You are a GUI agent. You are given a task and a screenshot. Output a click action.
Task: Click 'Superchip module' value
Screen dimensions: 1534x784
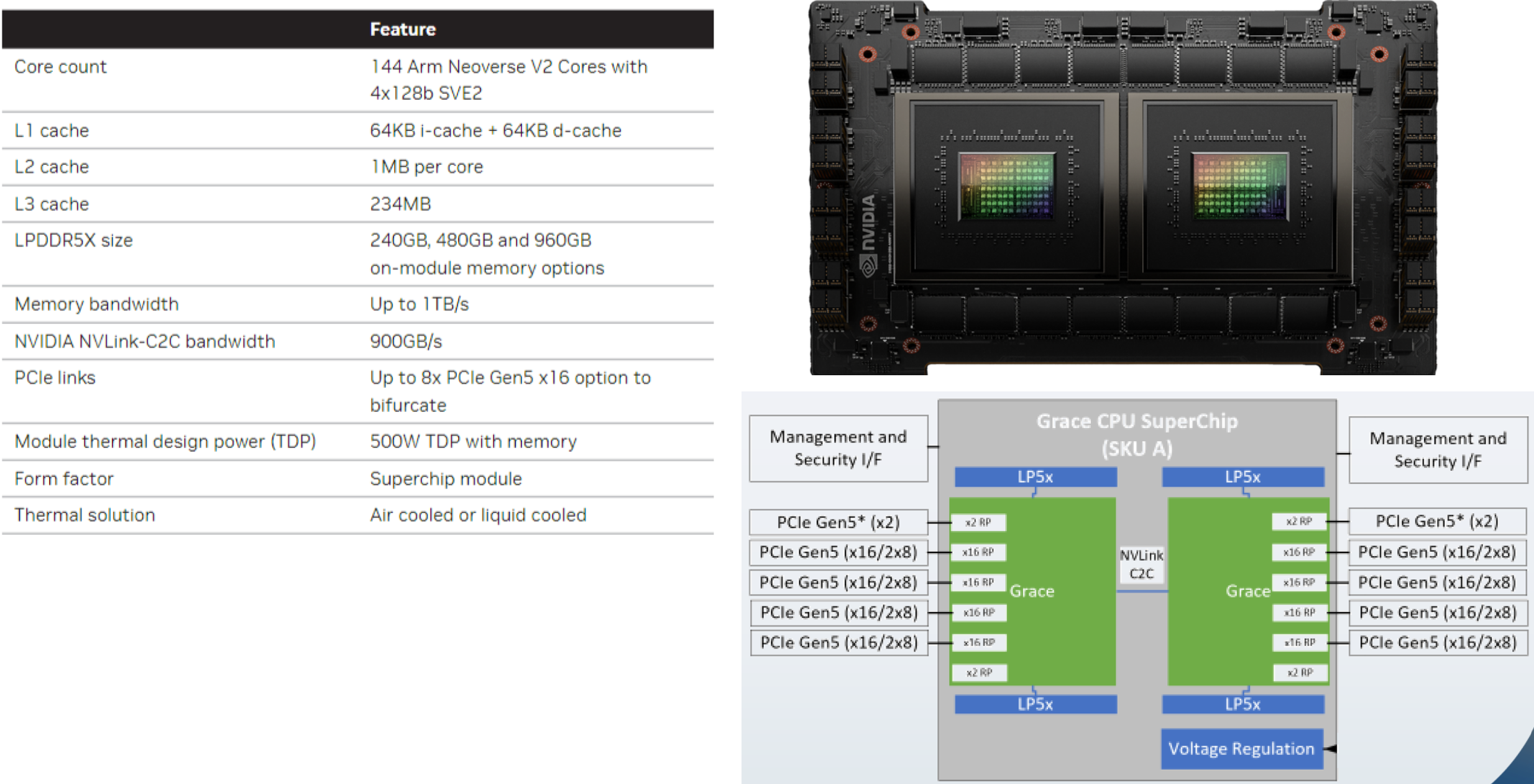click(x=446, y=479)
